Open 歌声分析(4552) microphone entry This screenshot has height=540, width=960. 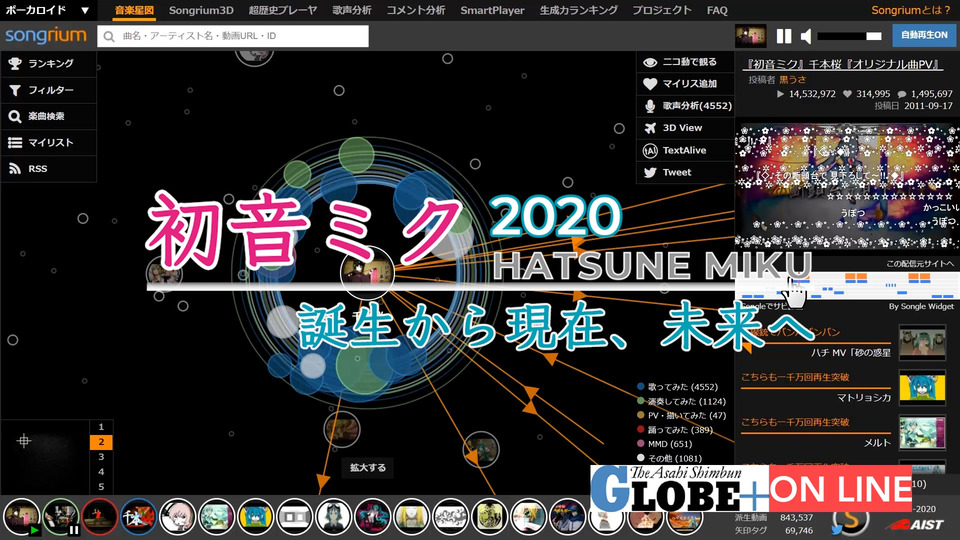(685, 106)
